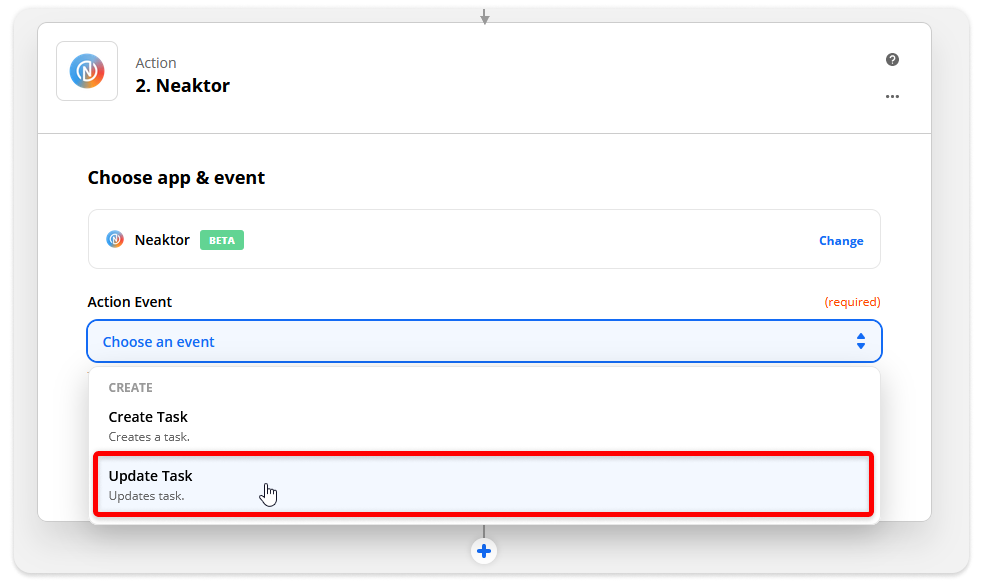
Task: Open the help question mark icon
Action: [892, 59]
